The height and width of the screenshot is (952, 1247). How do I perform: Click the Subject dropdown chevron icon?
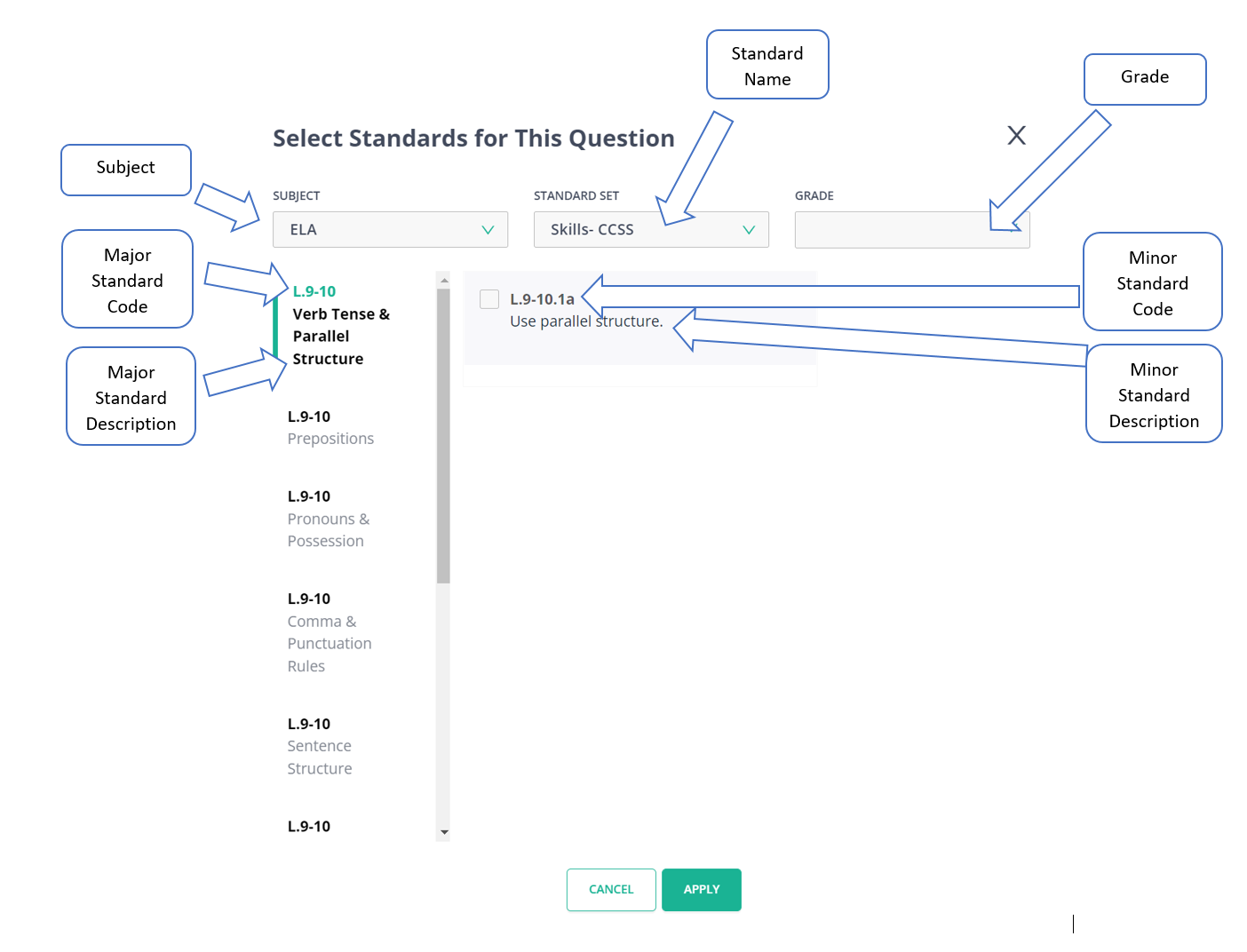488,230
